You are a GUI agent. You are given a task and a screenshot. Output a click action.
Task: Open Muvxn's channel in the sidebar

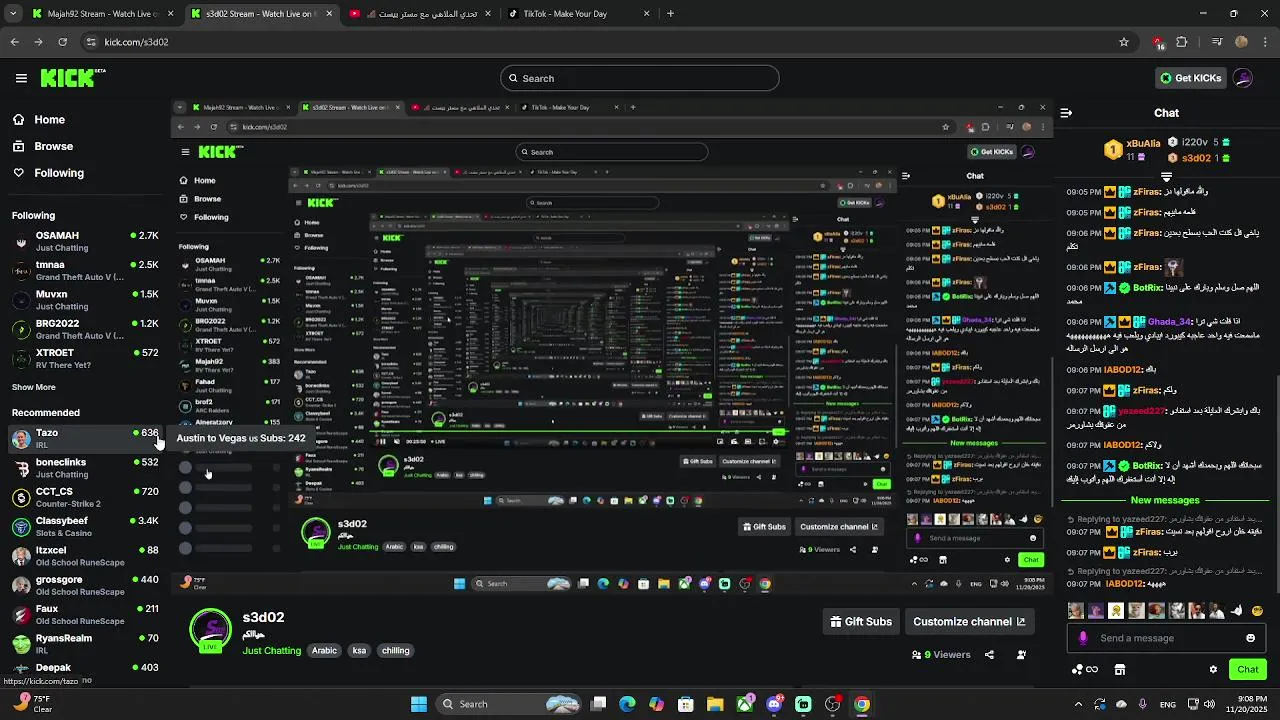click(85, 300)
